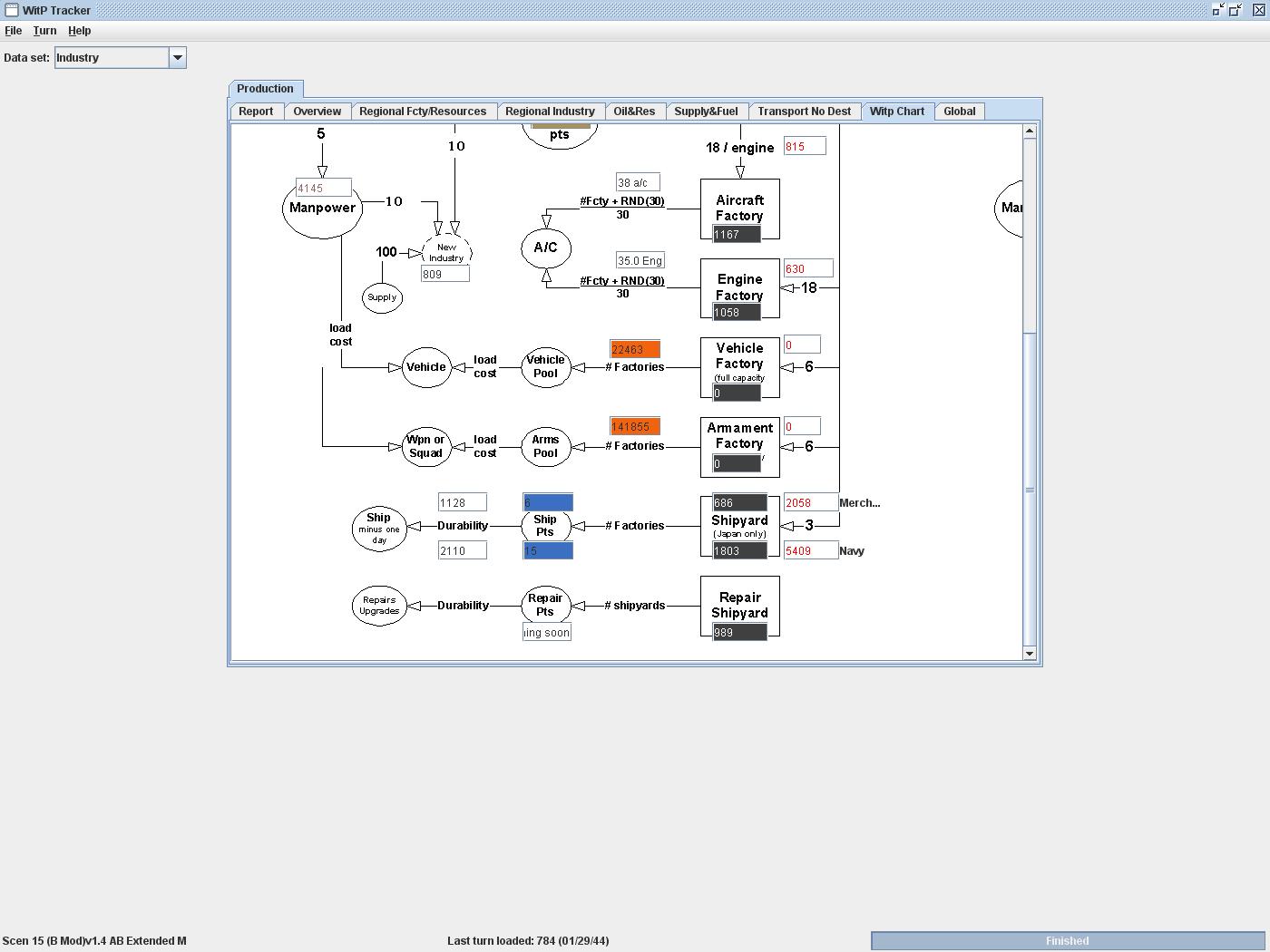Open the Turn menu
Screen dimensions: 1270x952
tap(44, 31)
